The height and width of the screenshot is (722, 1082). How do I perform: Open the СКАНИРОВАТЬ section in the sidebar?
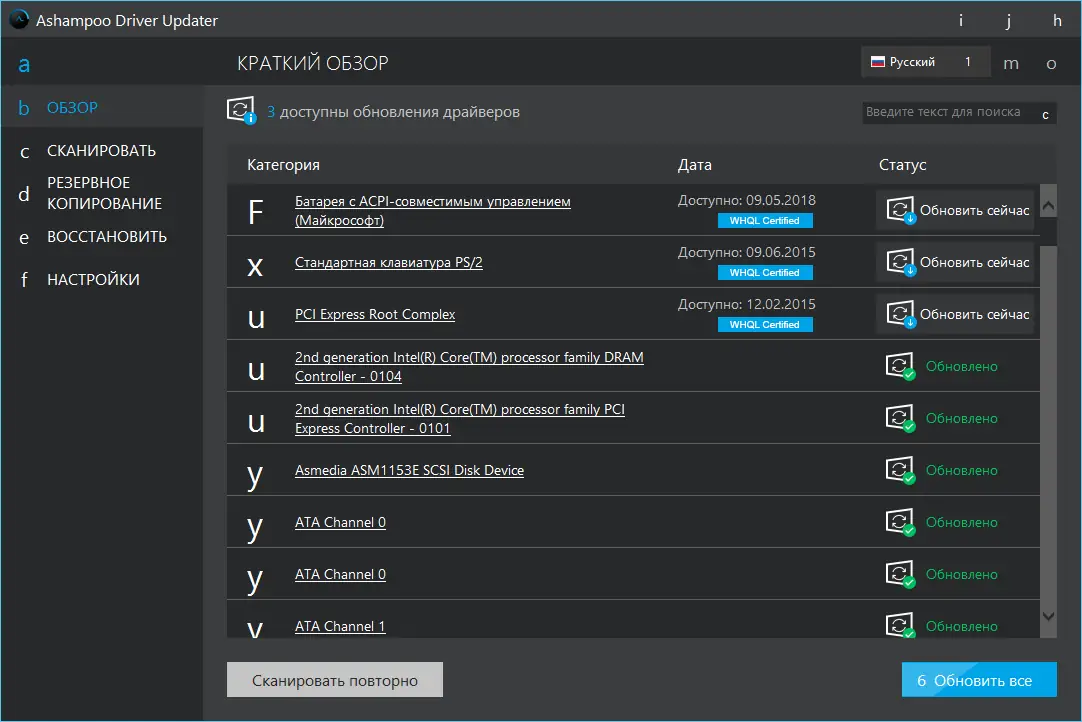coord(101,151)
